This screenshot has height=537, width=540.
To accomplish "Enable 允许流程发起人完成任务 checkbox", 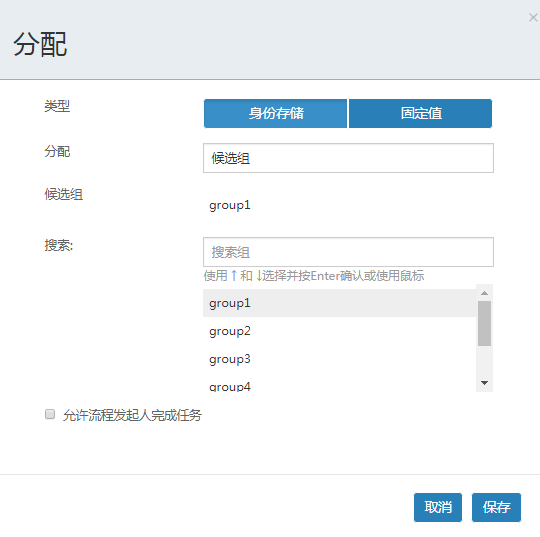I will click(50, 414).
